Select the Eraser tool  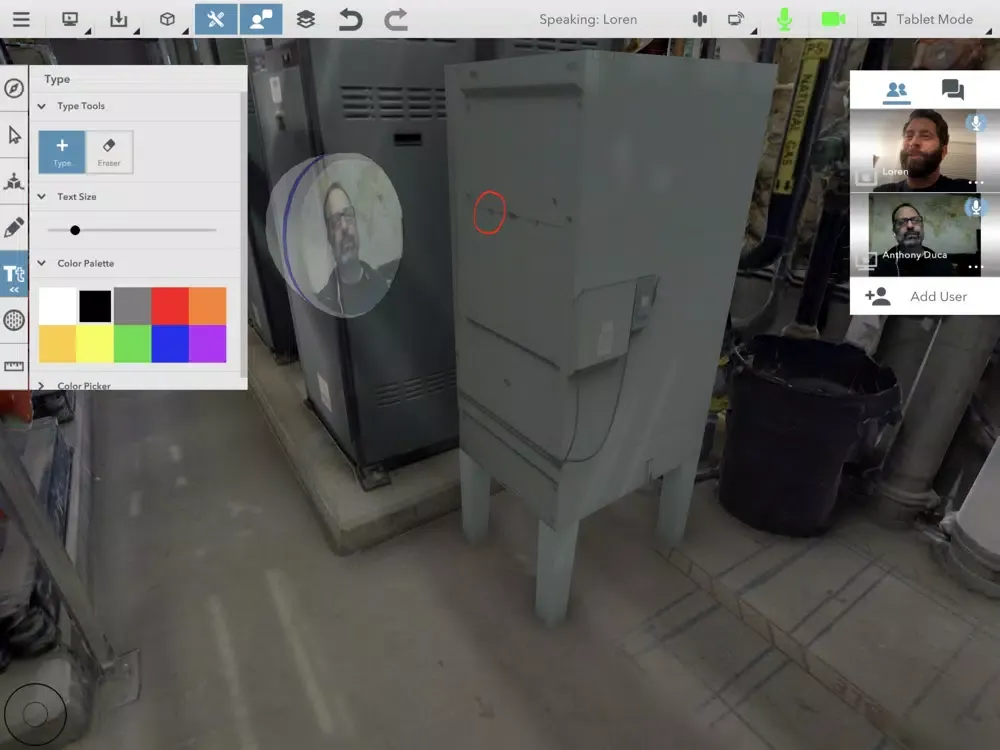point(109,152)
